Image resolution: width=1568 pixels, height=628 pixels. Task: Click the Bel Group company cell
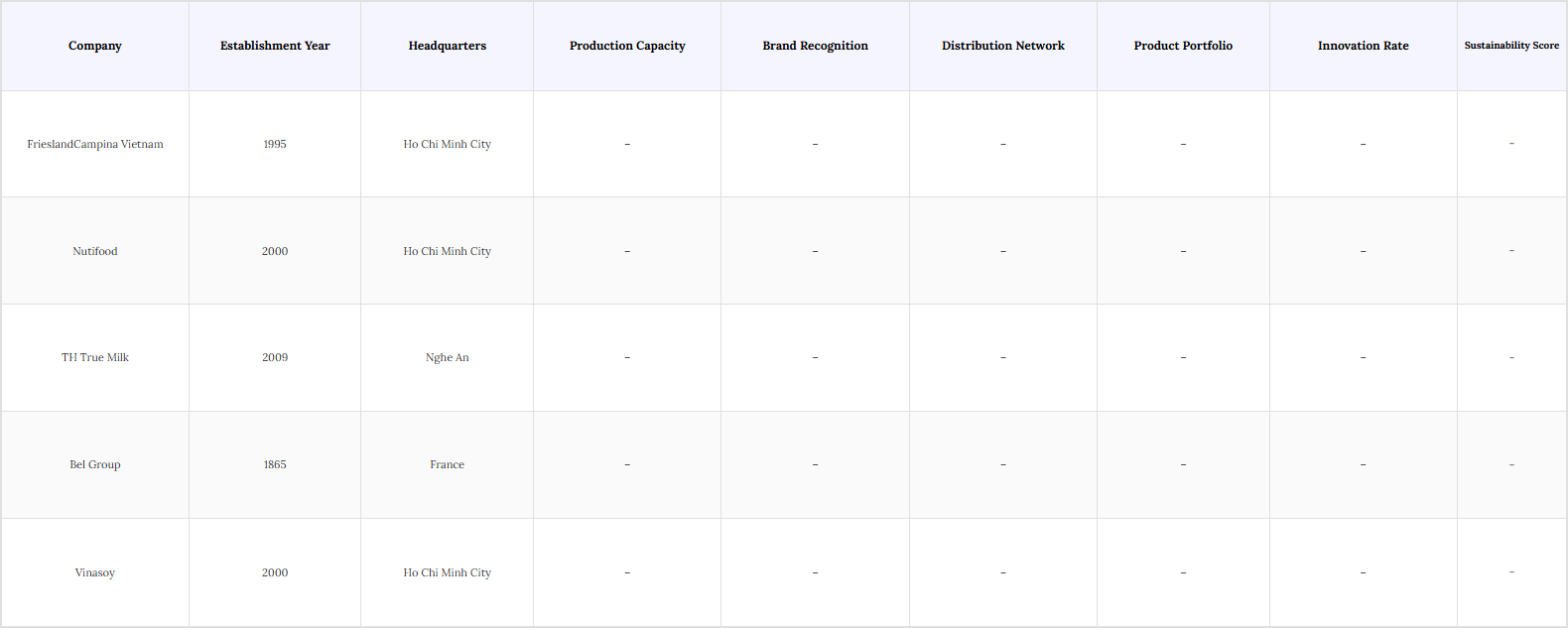(x=95, y=464)
